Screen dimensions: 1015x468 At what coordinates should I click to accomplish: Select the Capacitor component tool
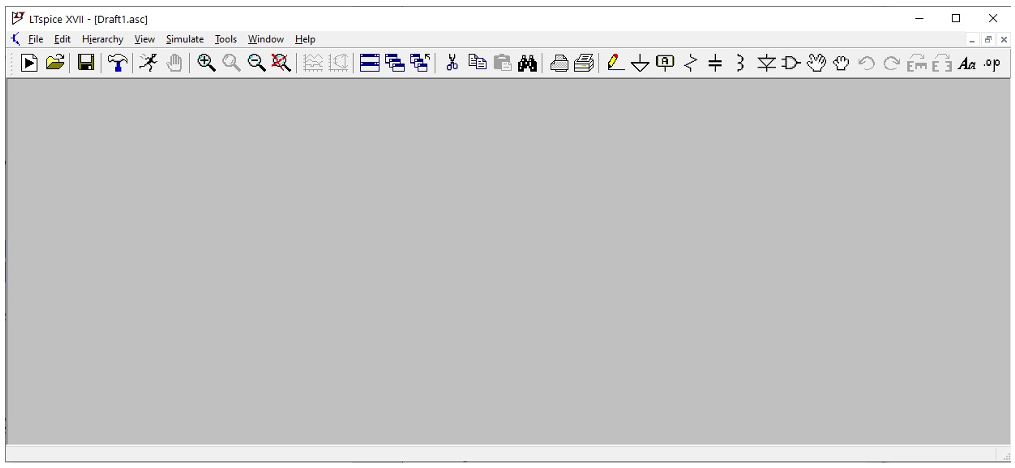point(715,63)
